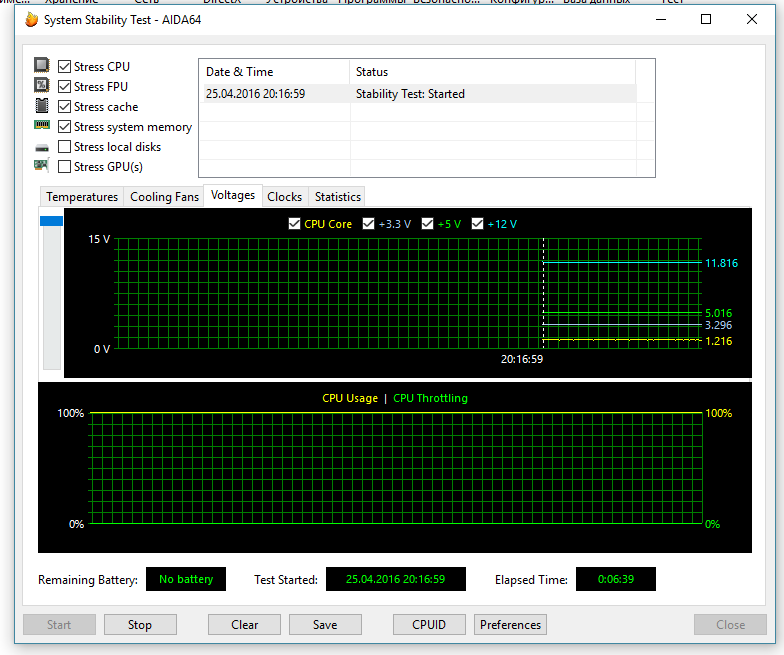Maximize the System Stability Test window
Screen dimensions: 784x655
(706, 20)
